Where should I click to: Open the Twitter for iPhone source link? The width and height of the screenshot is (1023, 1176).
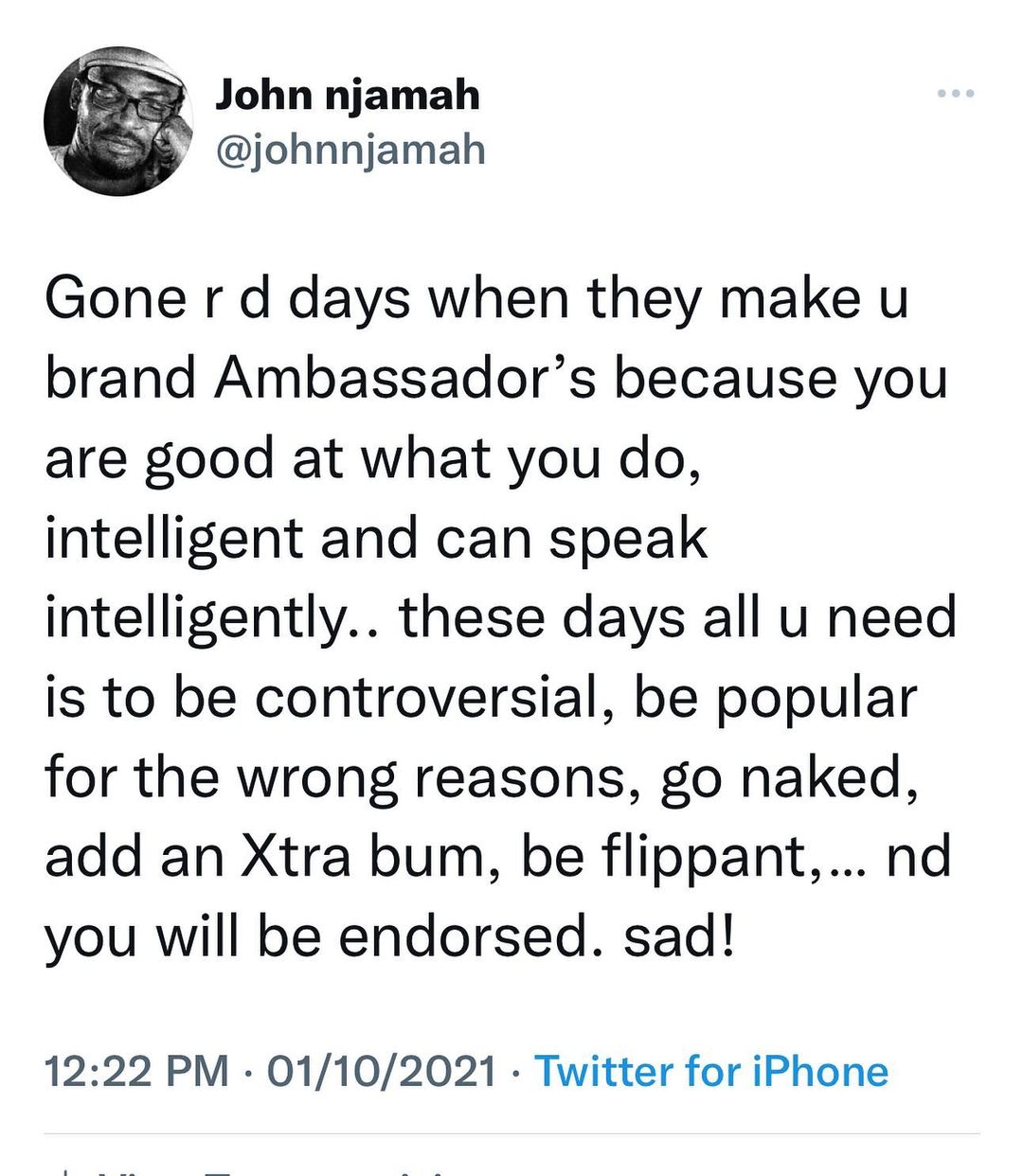[711, 1072]
